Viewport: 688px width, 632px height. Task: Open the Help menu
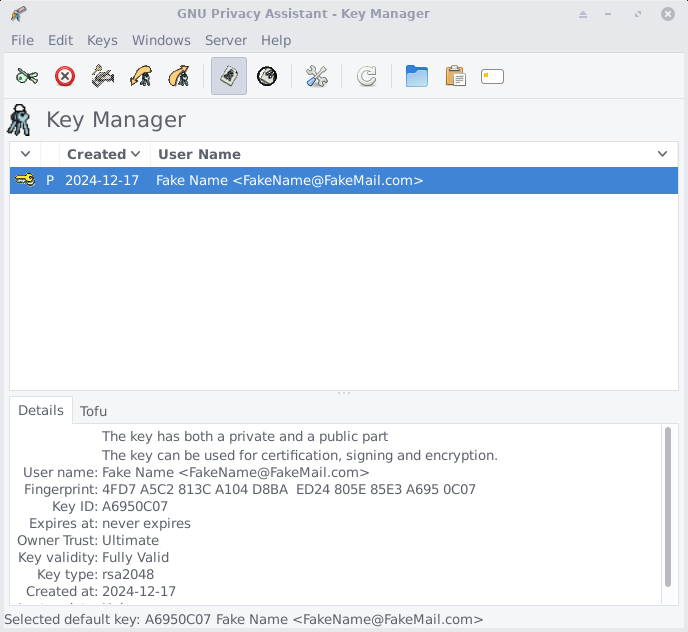coord(276,40)
